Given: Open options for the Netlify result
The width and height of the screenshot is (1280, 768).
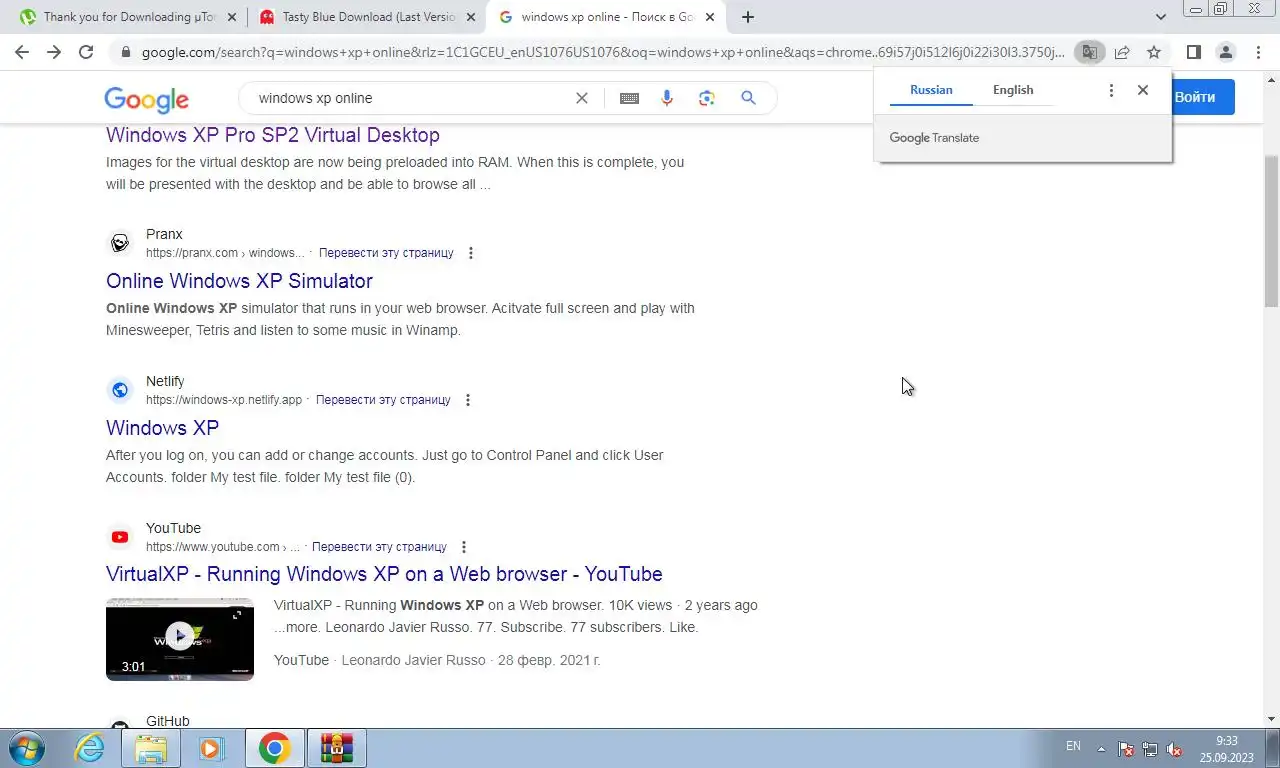Looking at the screenshot, I should [x=468, y=400].
